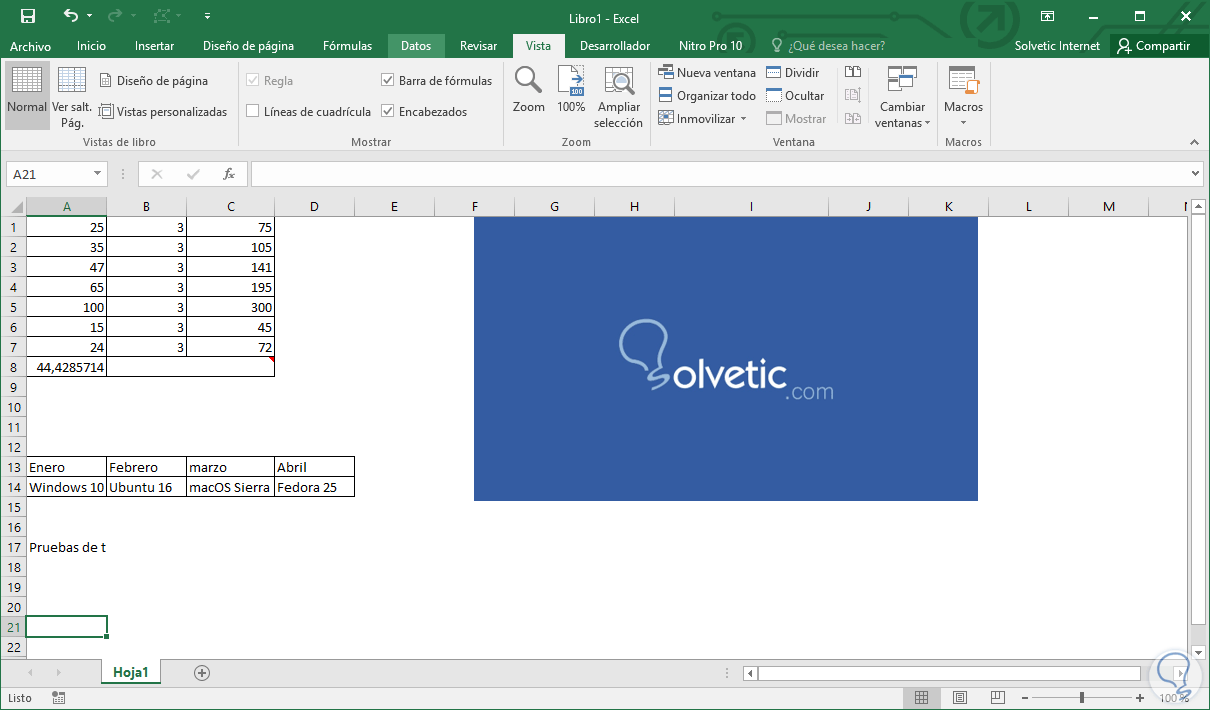The height and width of the screenshot is (710, 1210).
Task: Enable Líneas de cuadrícula checkbox
Action: click(252, 112)
